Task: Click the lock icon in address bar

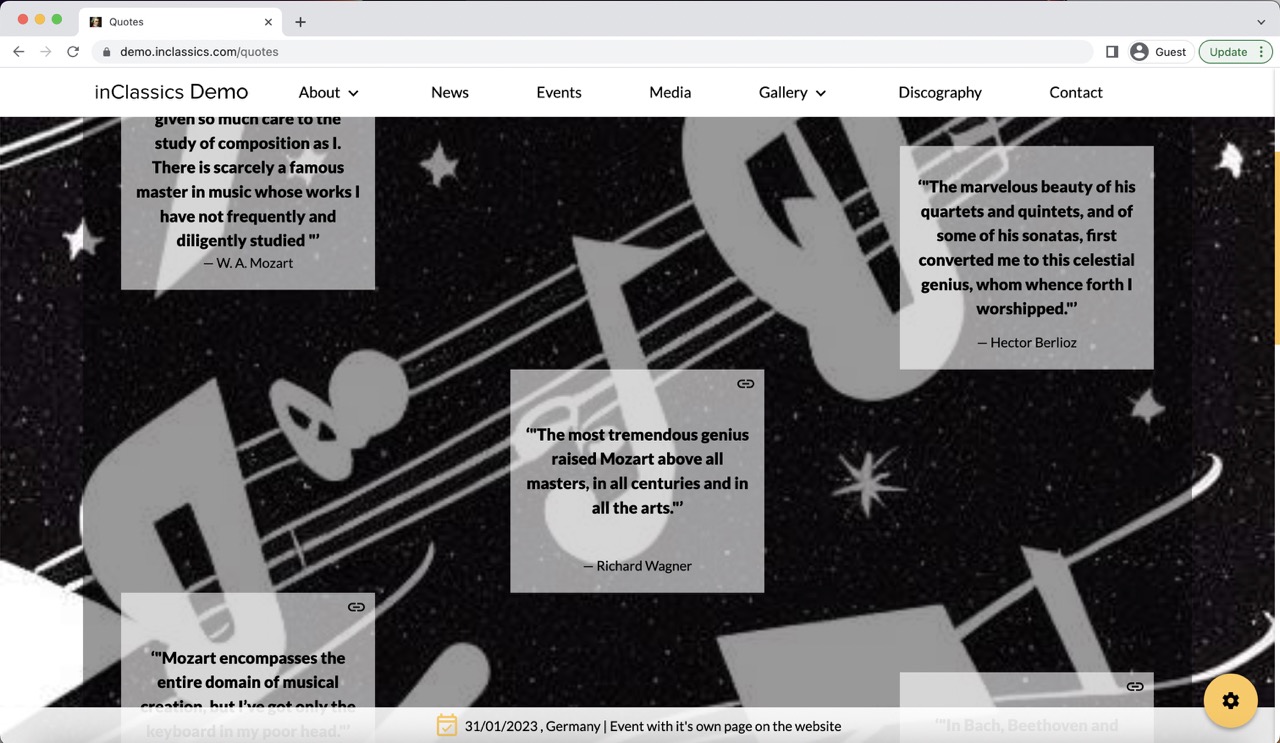Action: 106,52
